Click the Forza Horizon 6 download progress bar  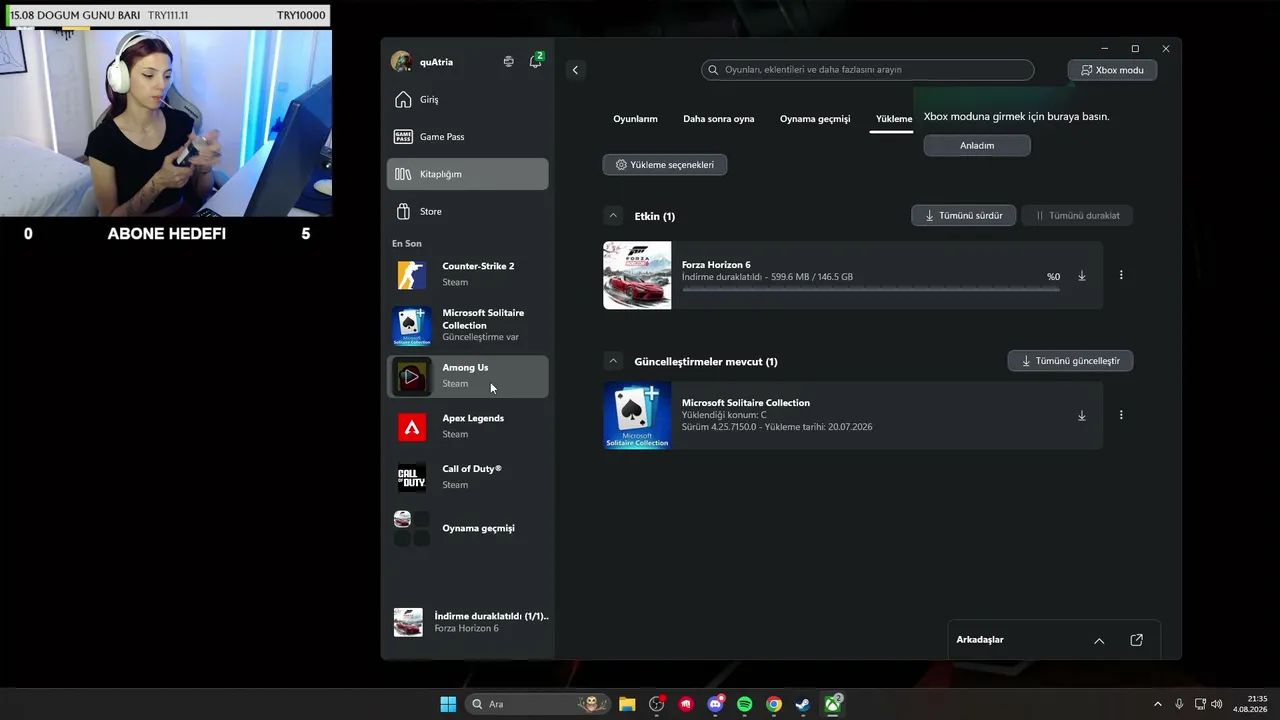click(x=870, y=290)
